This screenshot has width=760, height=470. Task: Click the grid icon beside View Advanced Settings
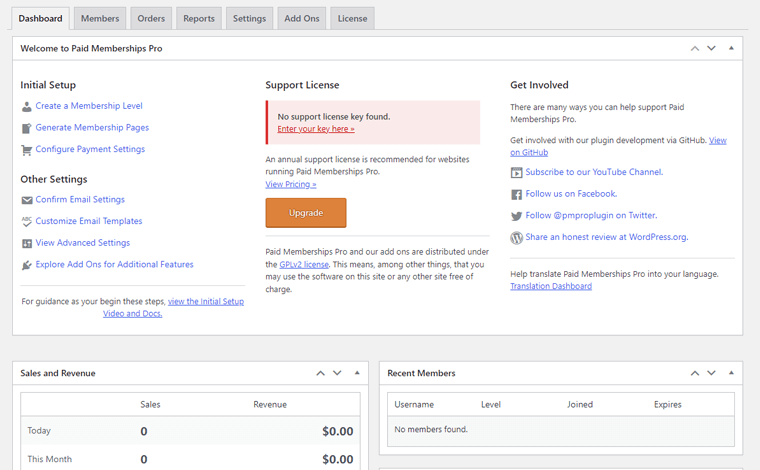click(27, 243)
